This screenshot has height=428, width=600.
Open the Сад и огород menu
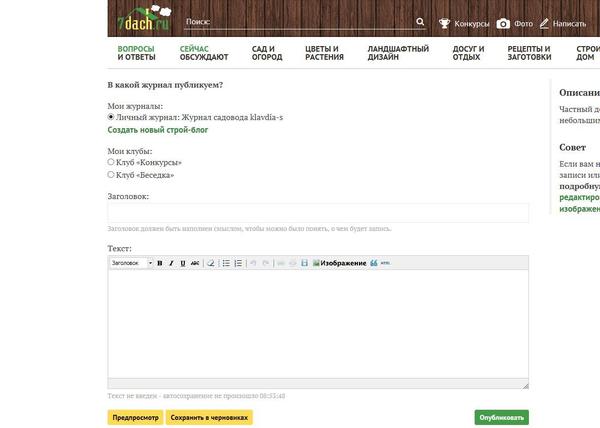tap(267, 53)
